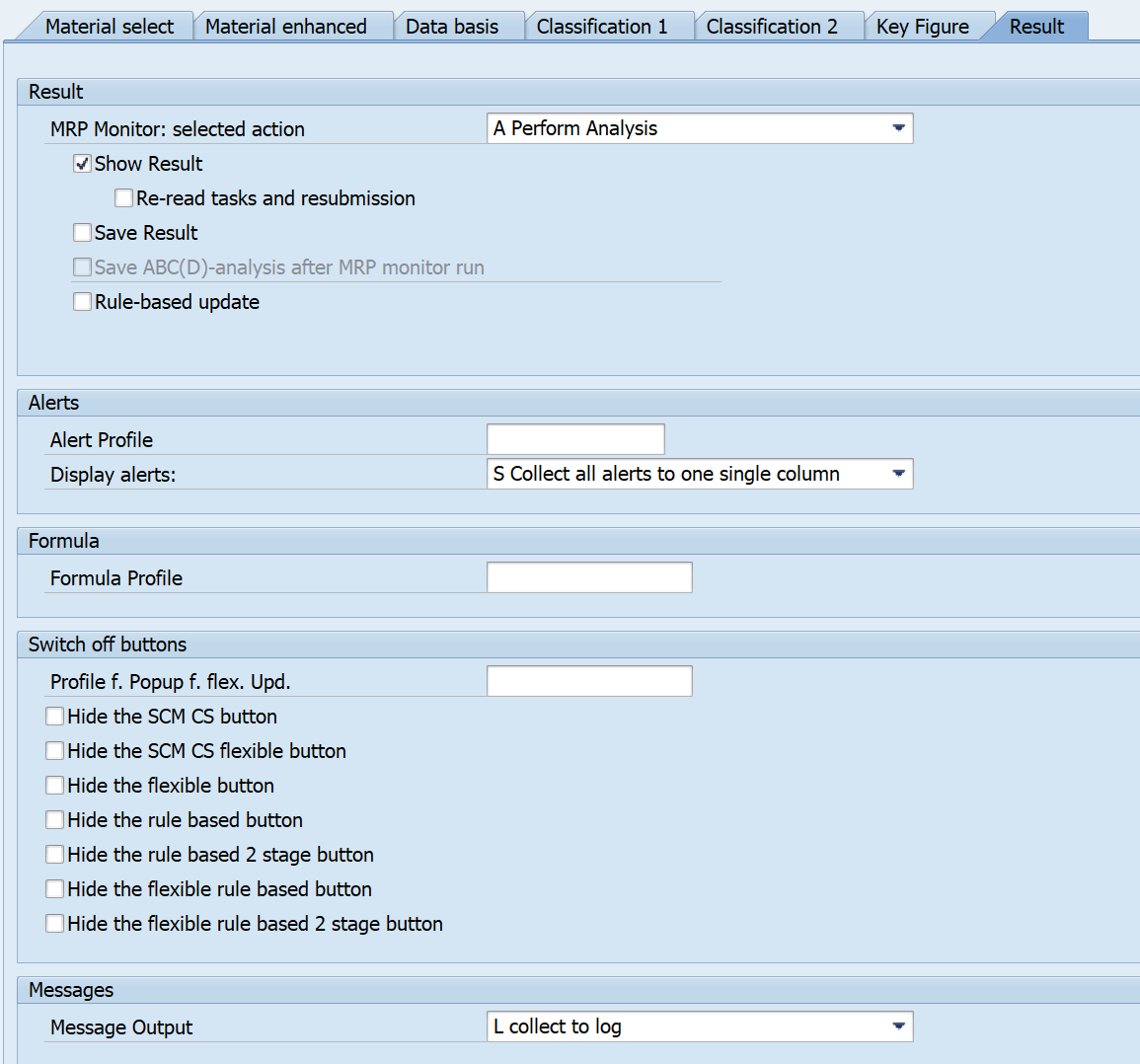Check Hide the SCM CS button
The image size is (1140, 1064).
(55, 717)
